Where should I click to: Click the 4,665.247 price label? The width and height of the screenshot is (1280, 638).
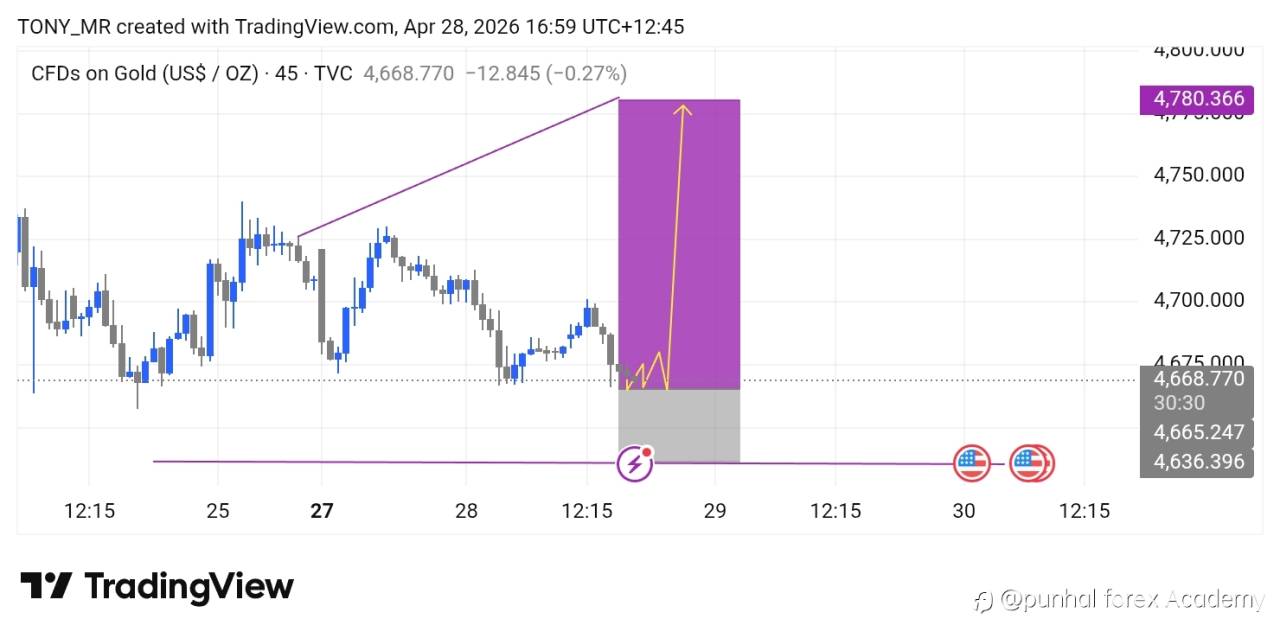(x=1198, y=432)
